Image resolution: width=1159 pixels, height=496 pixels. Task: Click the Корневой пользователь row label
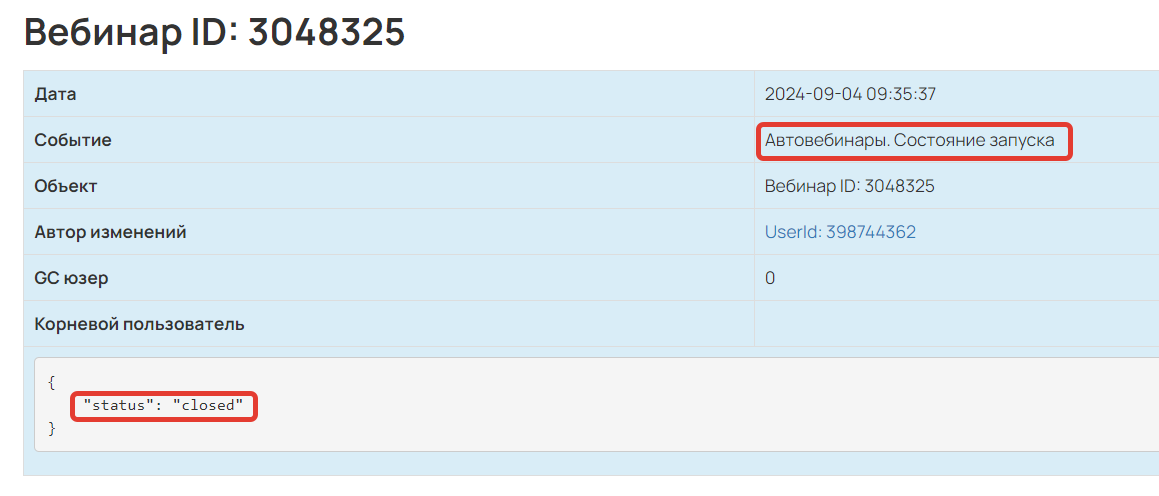(140, 325)
